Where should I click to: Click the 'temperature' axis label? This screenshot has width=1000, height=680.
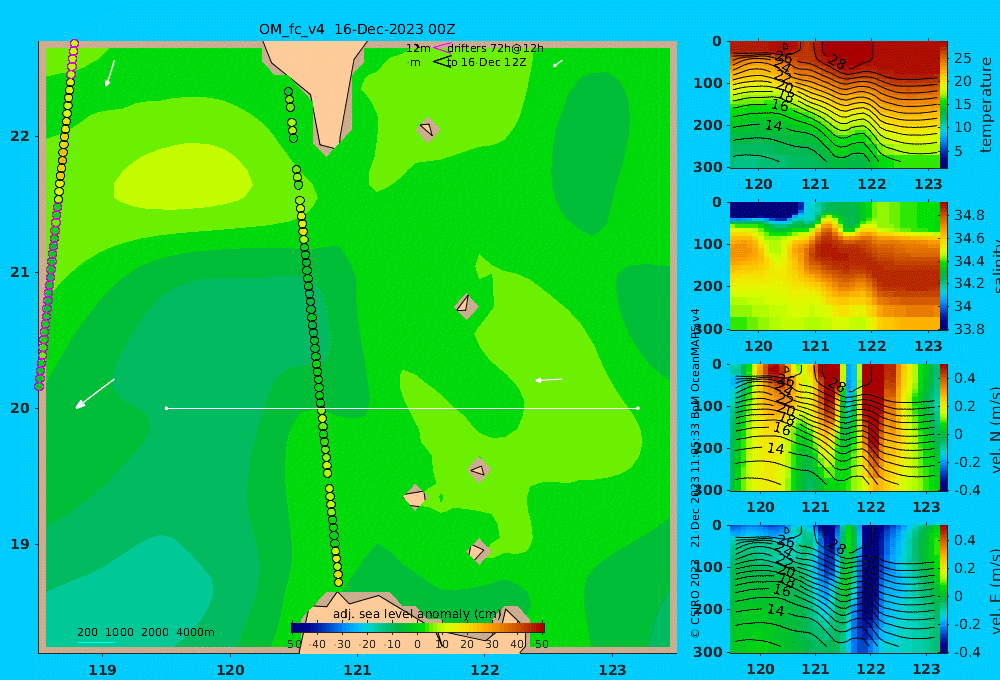pos(986,105)
